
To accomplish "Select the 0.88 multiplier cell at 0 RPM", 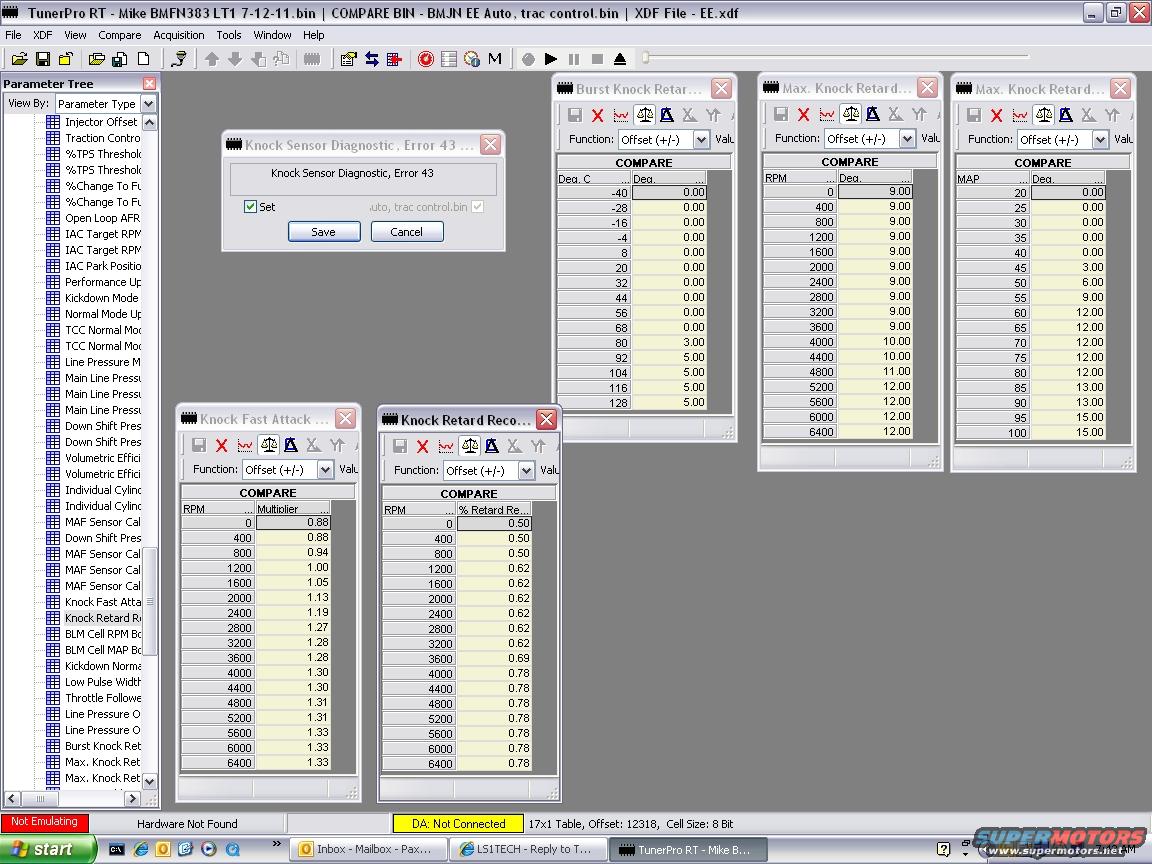I will pos(293,522).
